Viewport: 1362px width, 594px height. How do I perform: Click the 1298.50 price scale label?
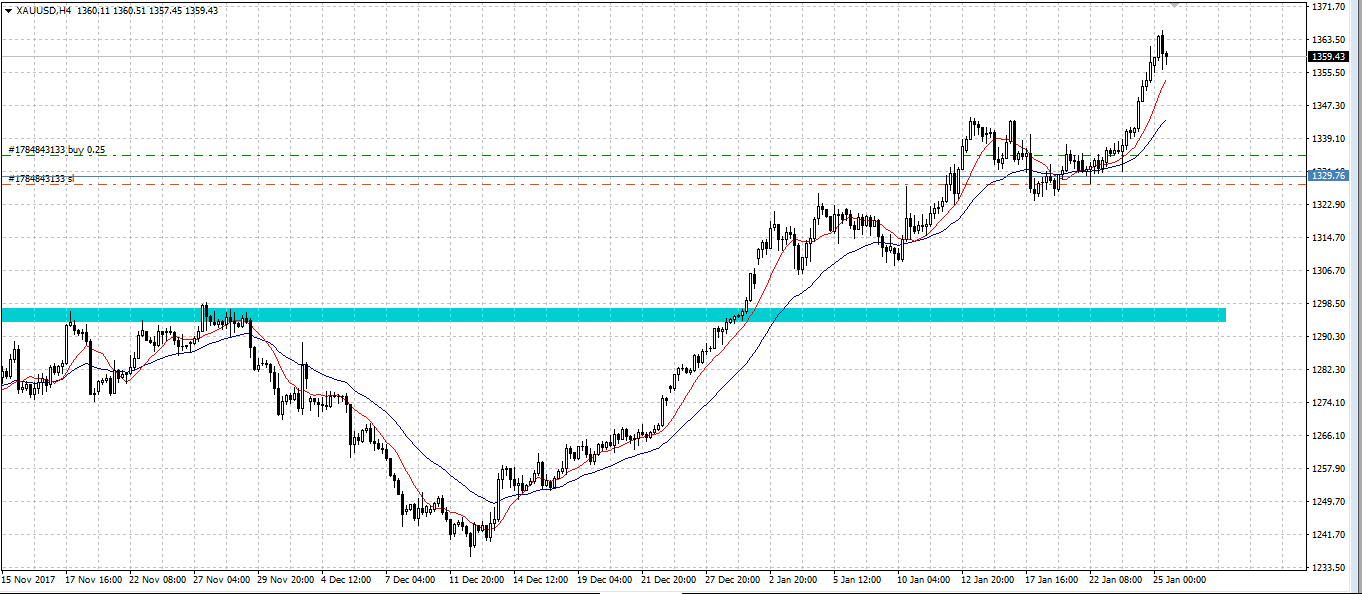[x=1327, y=304]
